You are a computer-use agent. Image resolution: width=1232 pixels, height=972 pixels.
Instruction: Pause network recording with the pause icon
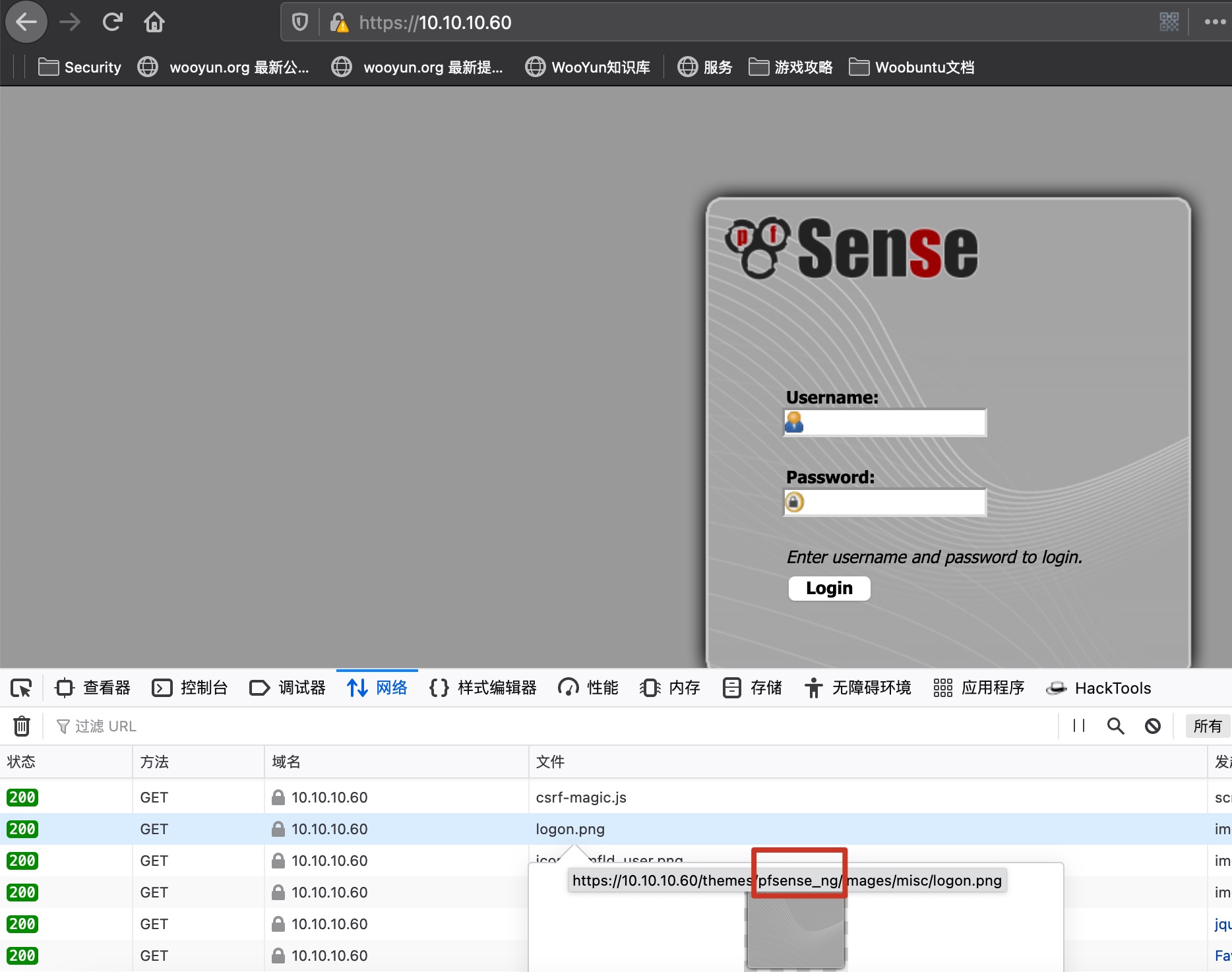click(1079, 726)
